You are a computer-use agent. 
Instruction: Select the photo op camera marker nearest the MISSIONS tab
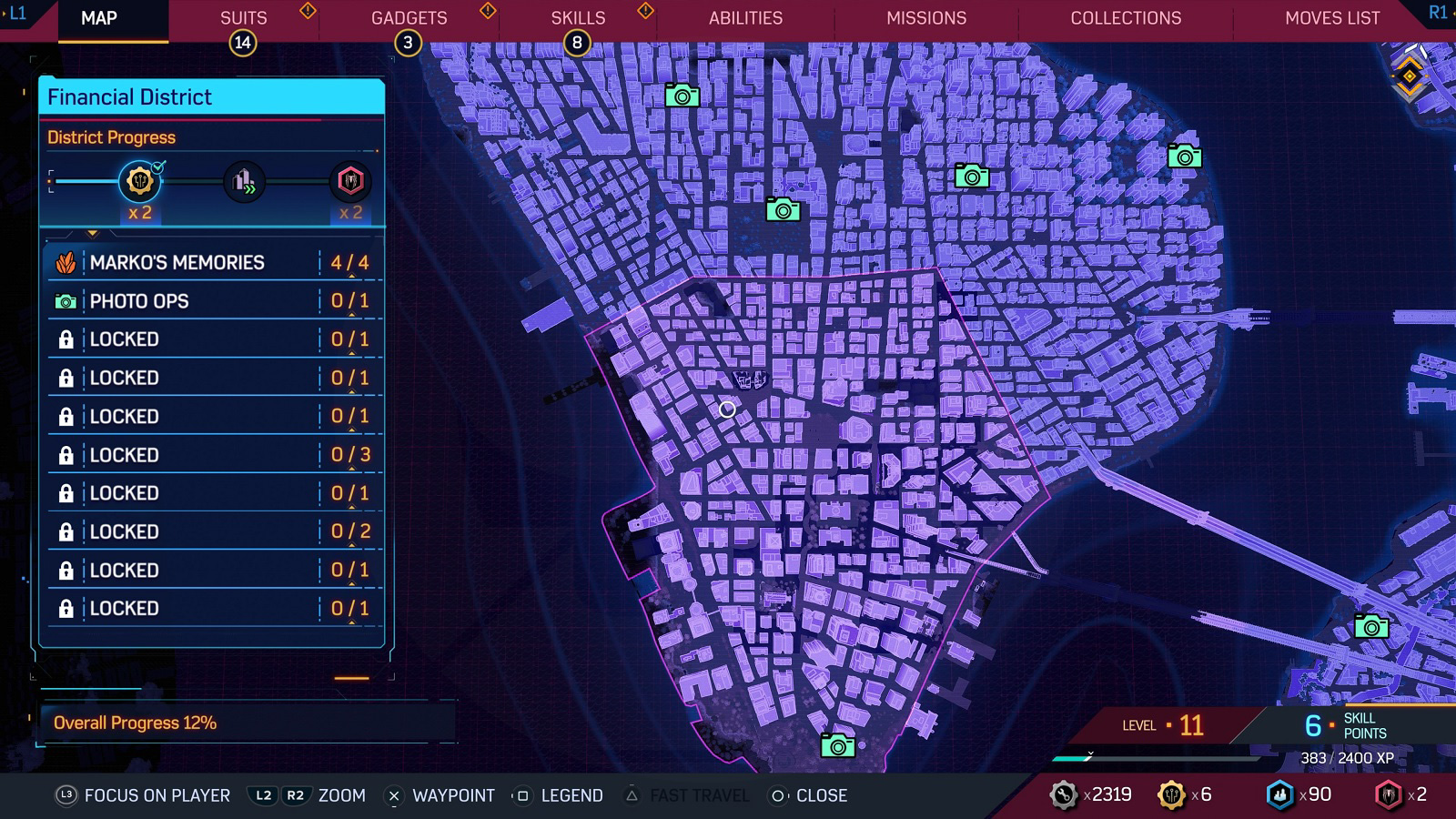pos(971,176)
